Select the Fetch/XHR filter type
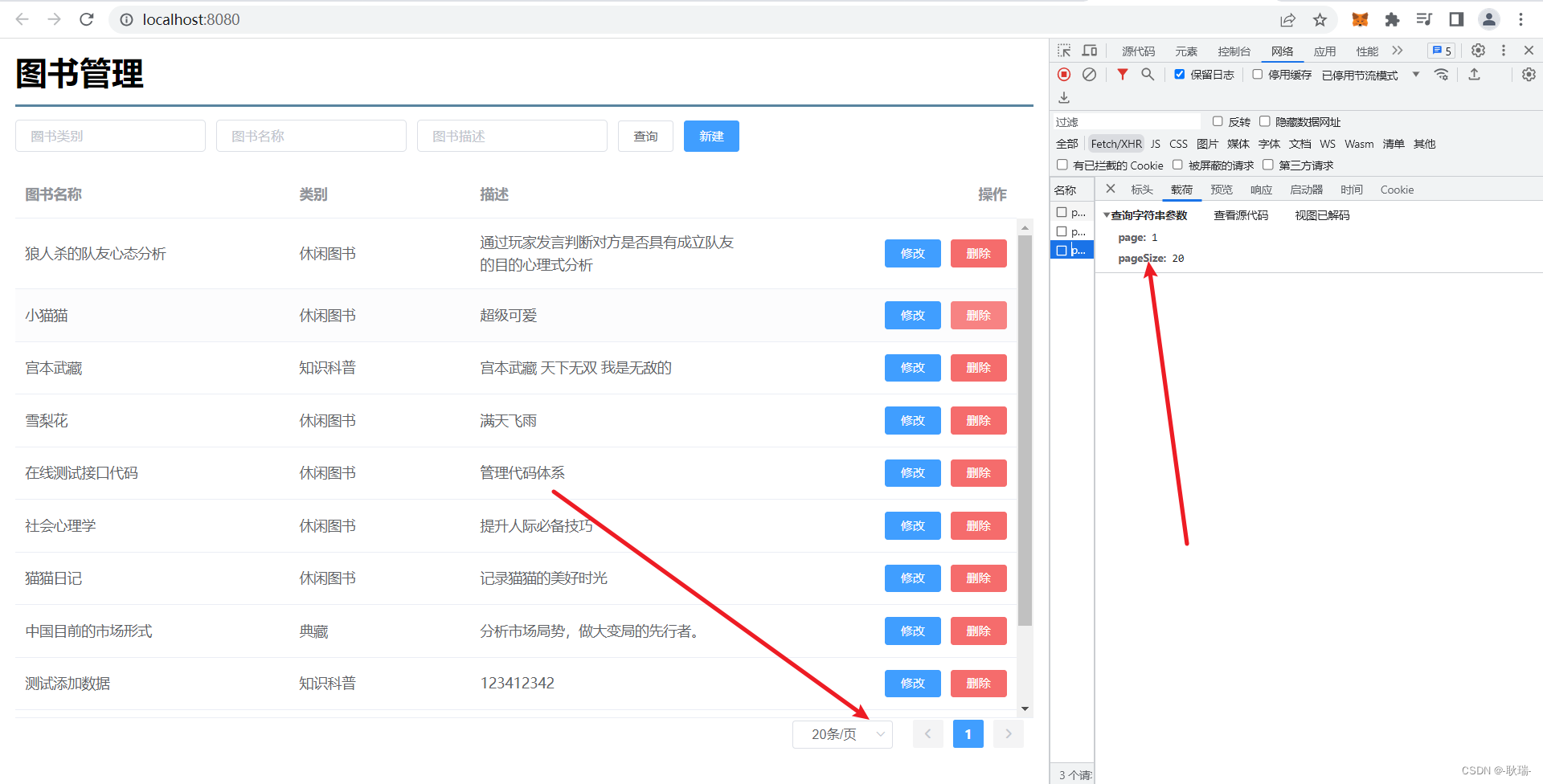 [x=1116, y=144]
